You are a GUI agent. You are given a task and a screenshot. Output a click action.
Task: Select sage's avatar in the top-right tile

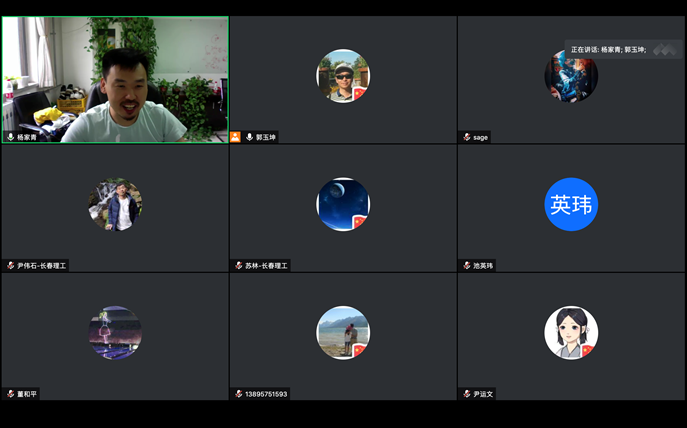click(x=571, y=78)
